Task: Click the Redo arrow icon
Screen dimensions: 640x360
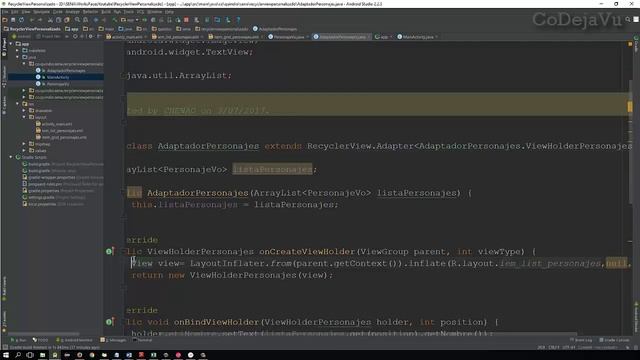Action: pos(40,20)
